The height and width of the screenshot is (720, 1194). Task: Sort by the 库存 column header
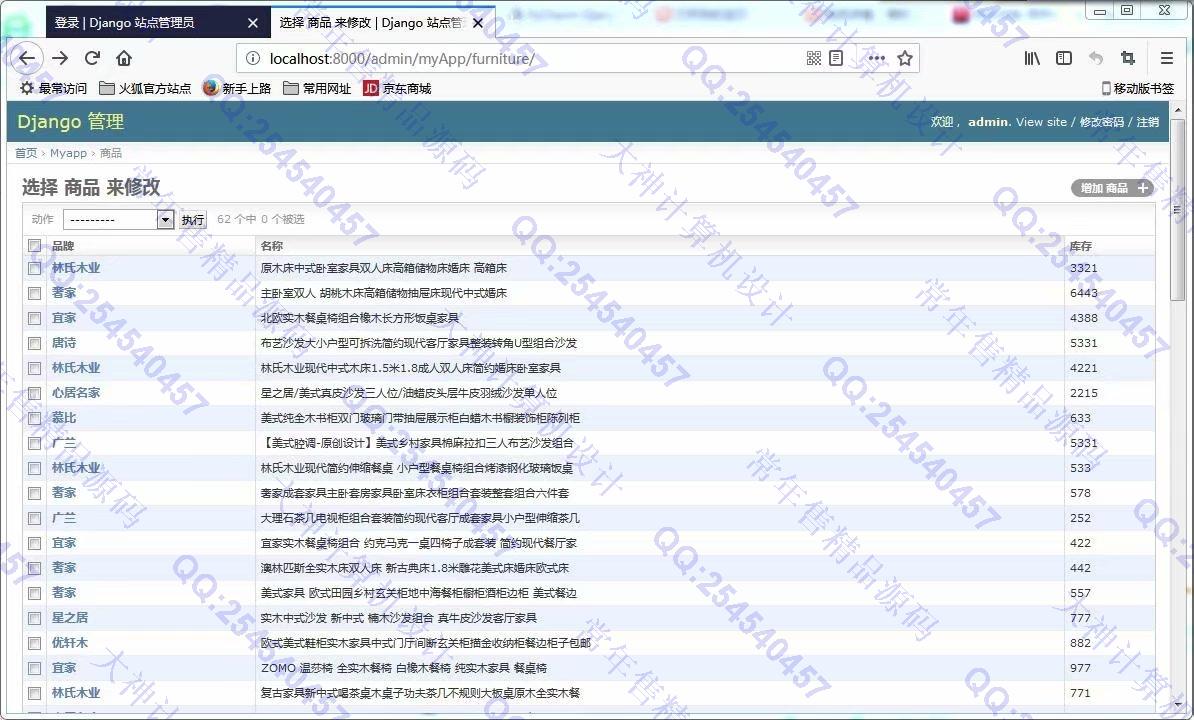pyautogui.click(x=1081, y=246)
